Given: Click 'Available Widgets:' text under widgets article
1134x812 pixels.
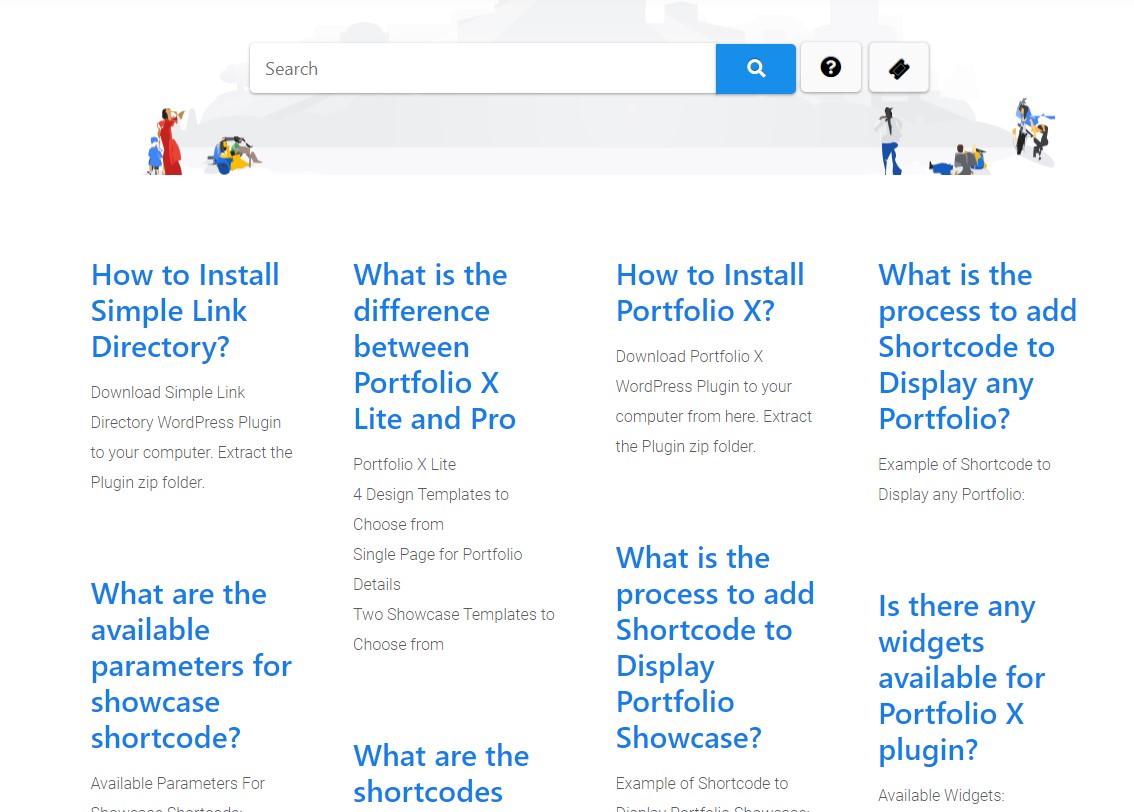Looking at the screenshot, I should click(x=941, y=795).
